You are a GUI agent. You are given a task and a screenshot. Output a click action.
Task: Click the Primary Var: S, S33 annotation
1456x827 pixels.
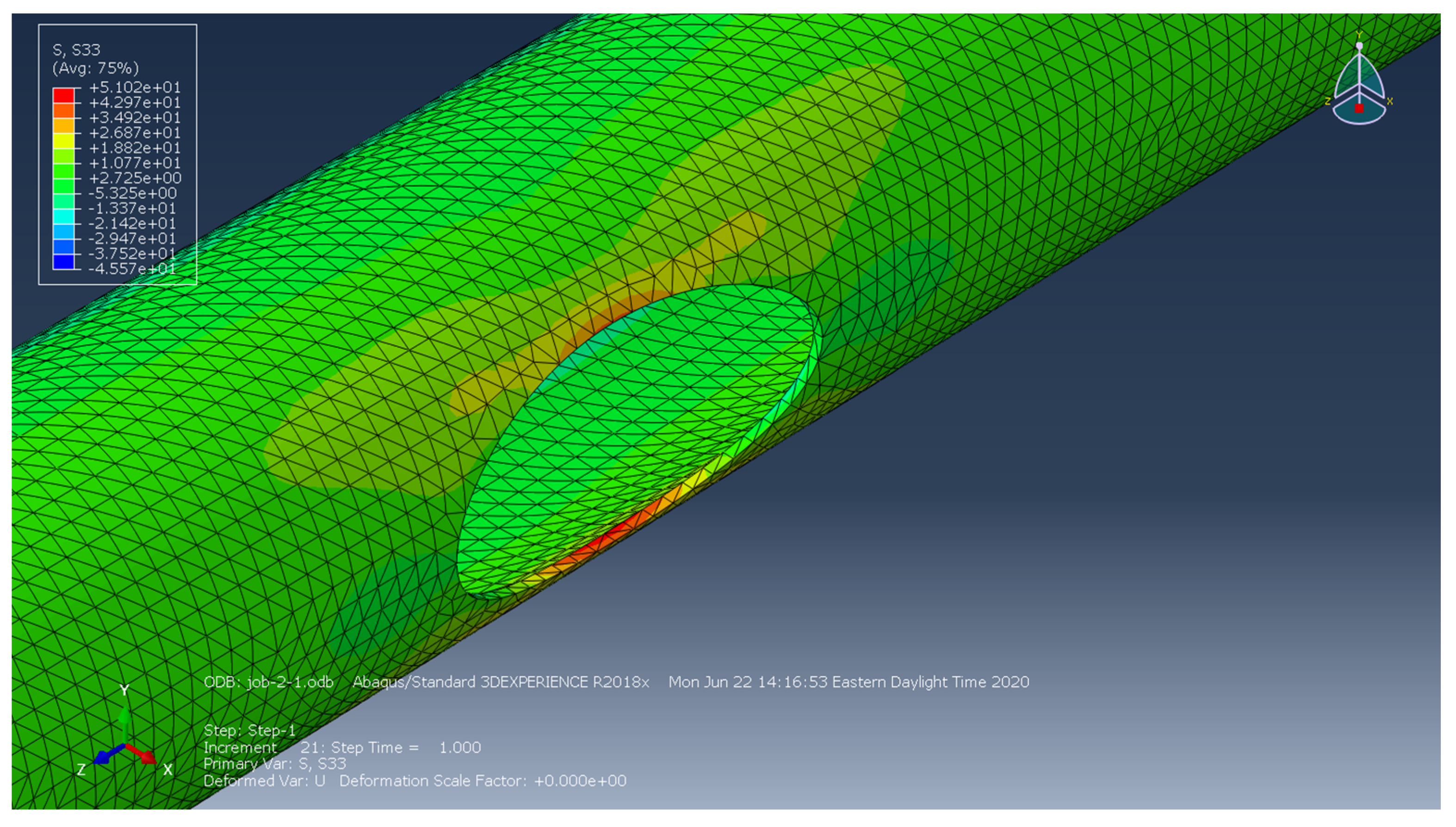coord(274,764)
